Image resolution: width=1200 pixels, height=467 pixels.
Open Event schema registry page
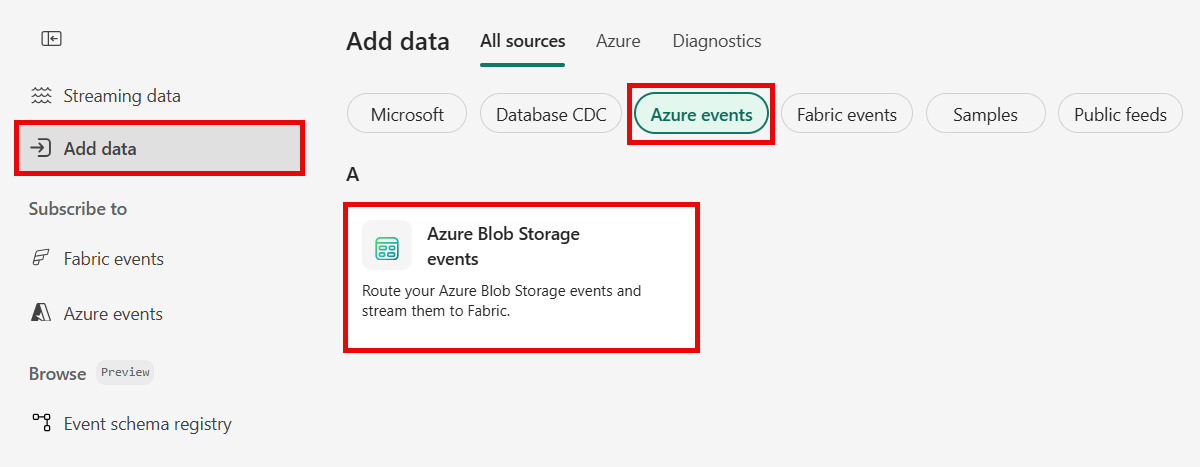pyautogui.click(x=147, y=423)
